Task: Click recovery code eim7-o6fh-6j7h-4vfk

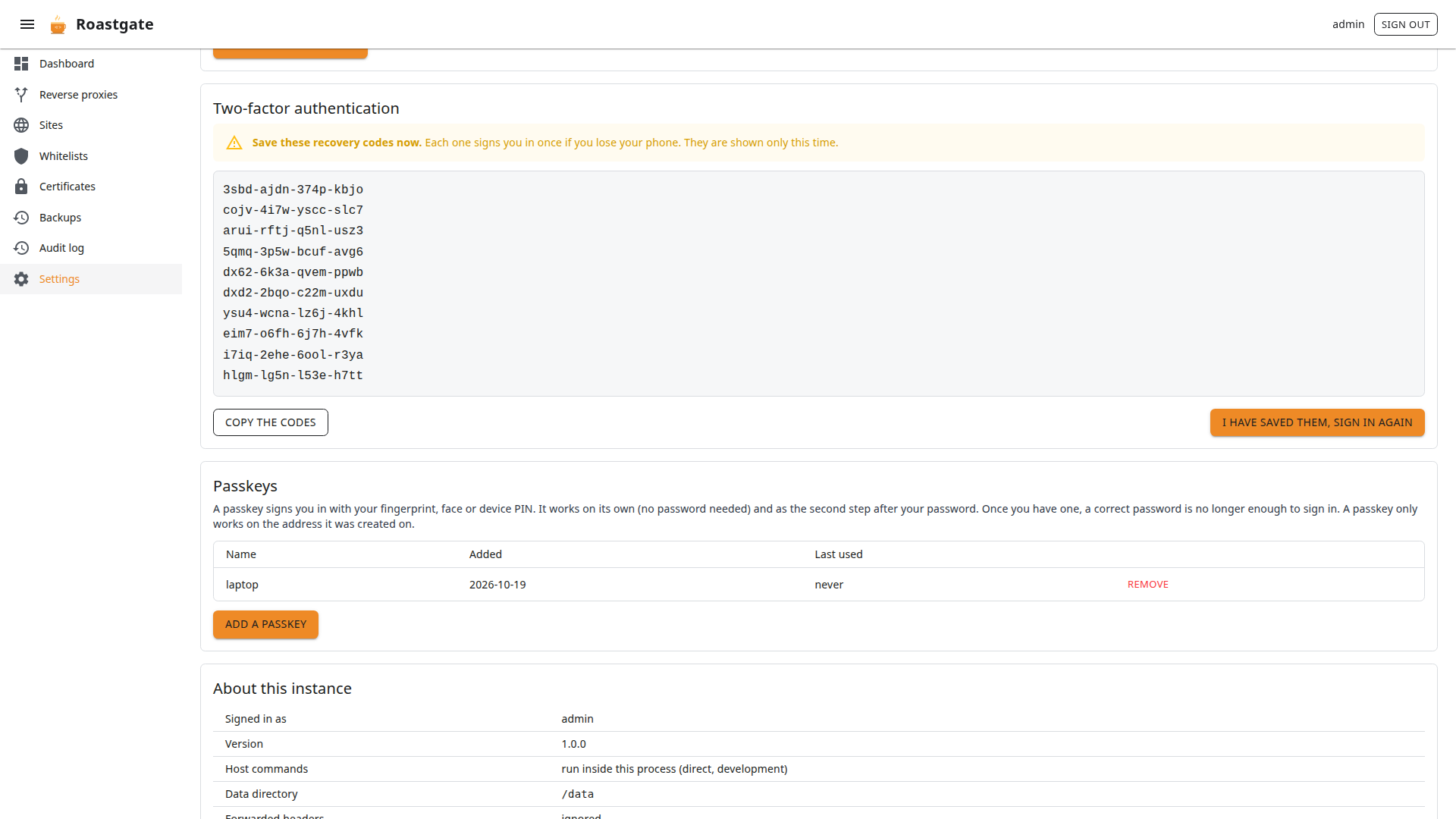Action: pyautogui.click(x=293, y=334)
